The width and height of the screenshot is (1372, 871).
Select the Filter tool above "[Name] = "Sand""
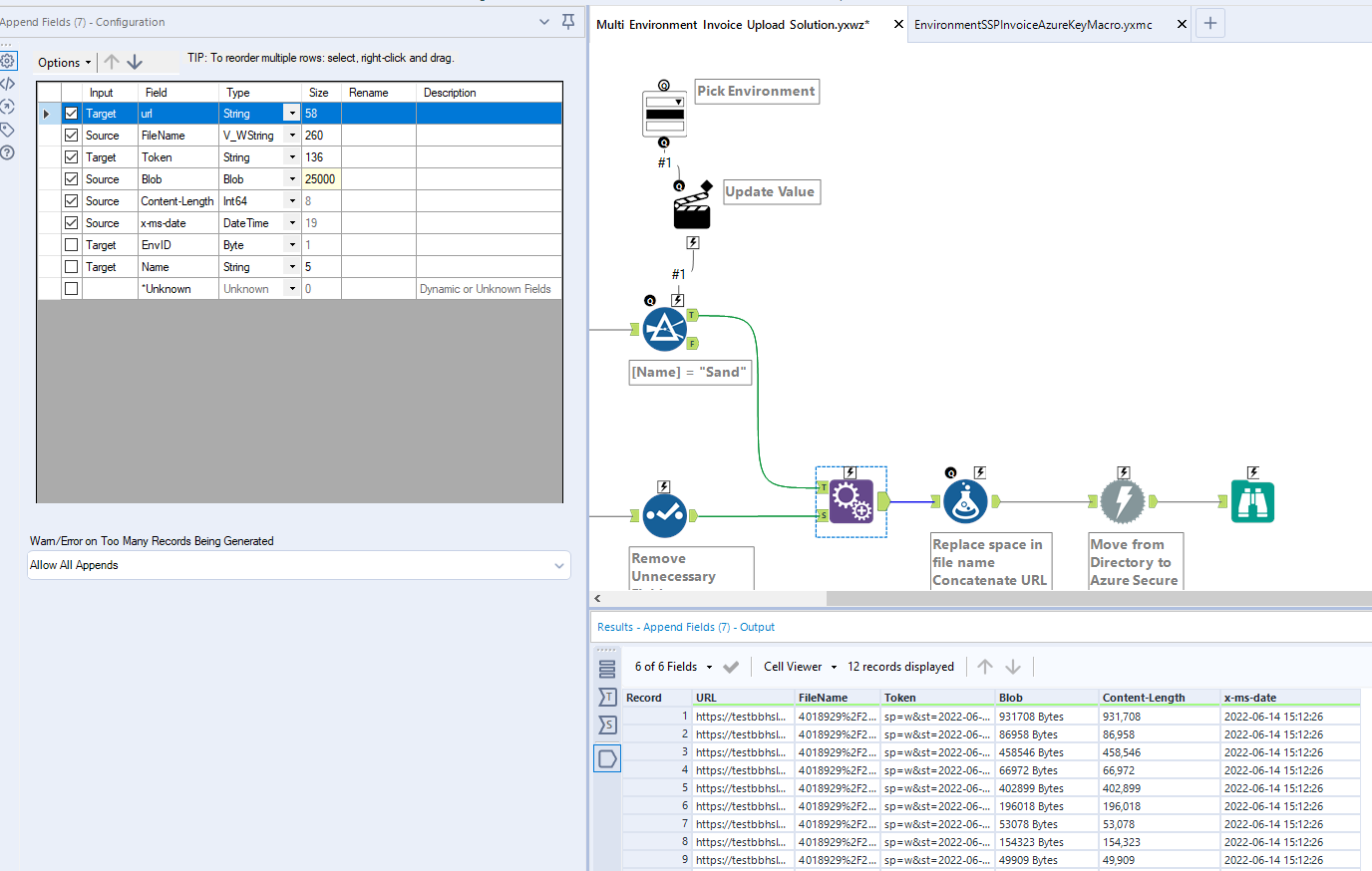tap(665, 329)
